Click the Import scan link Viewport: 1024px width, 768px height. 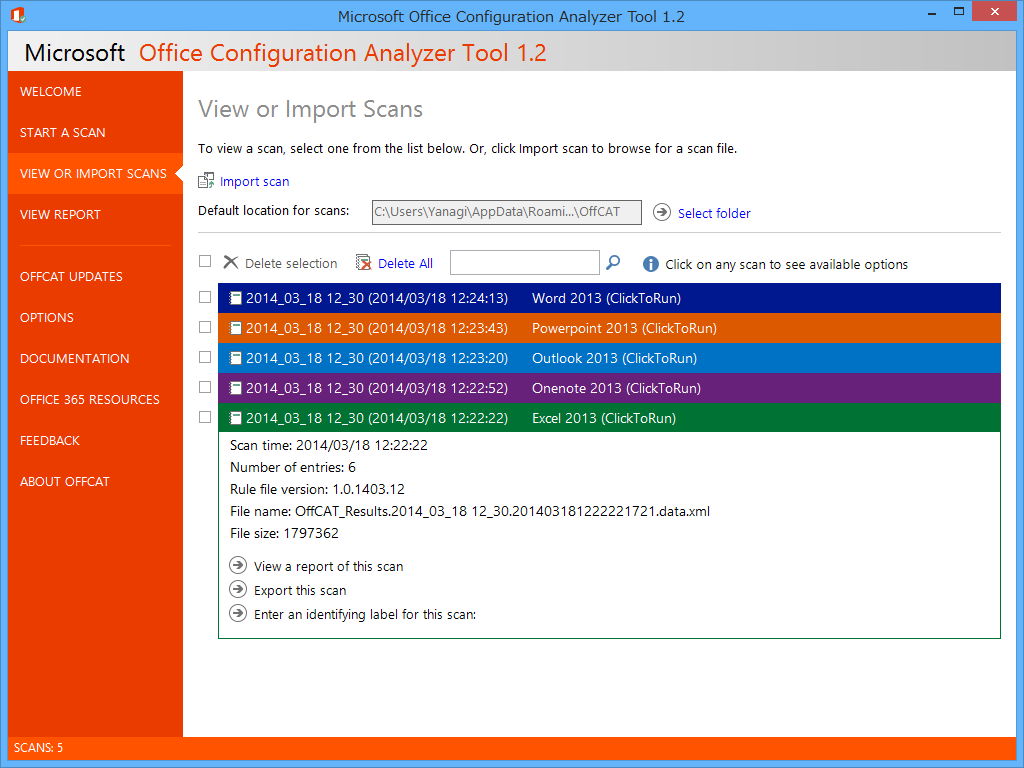pyautogui.click(x=255, y=182)
